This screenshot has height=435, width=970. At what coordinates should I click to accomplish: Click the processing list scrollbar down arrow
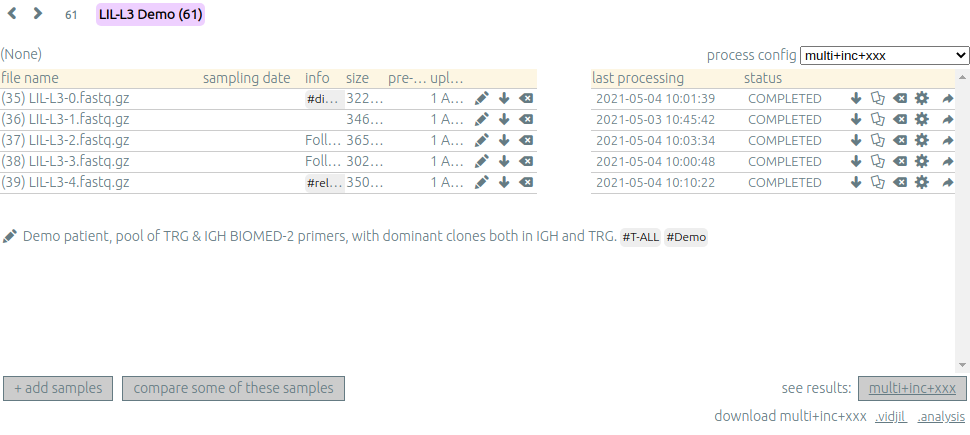pos(962,365)
